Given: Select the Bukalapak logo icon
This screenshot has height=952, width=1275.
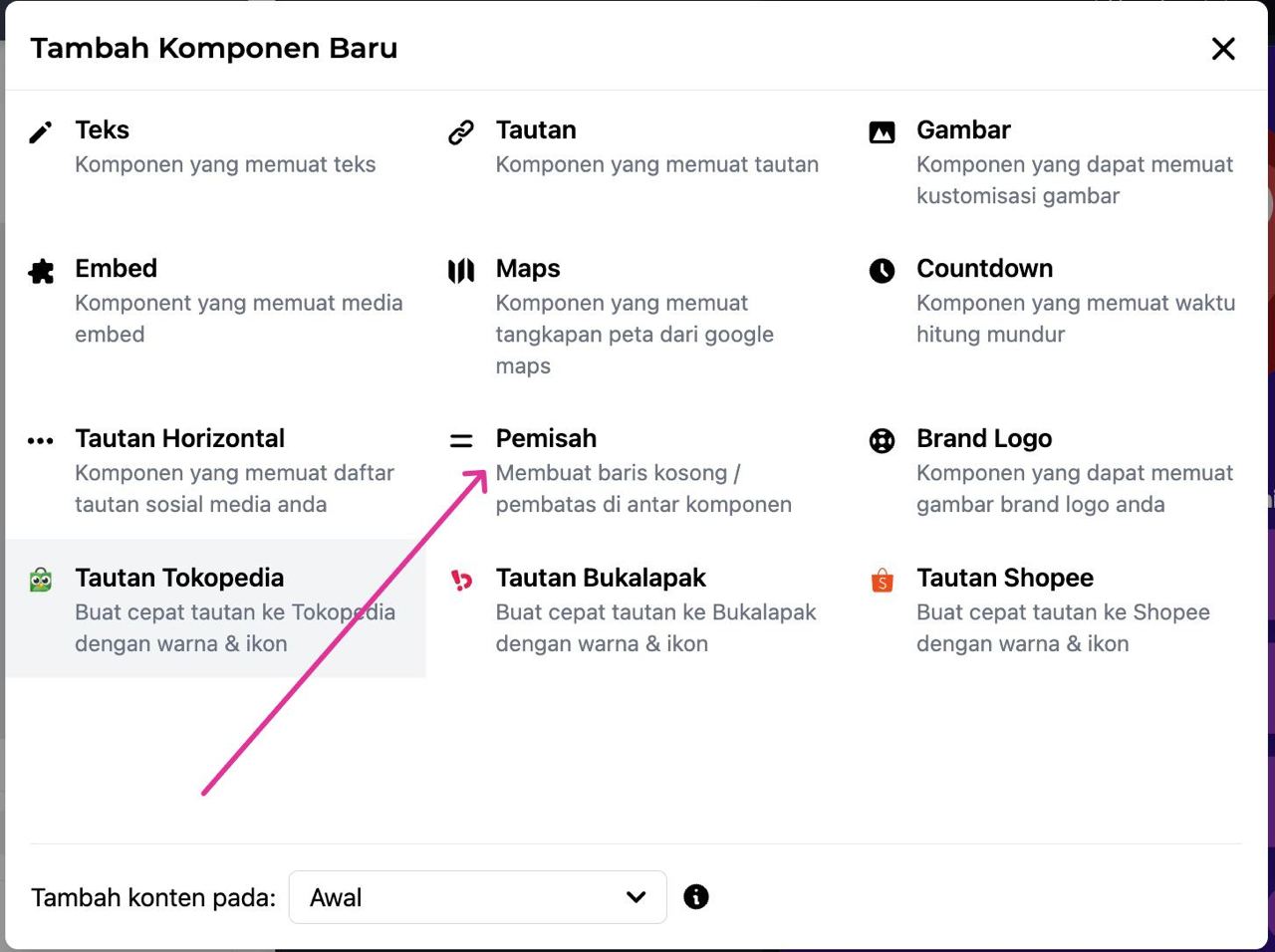Looking at the screenshot, I should [461, 580].
